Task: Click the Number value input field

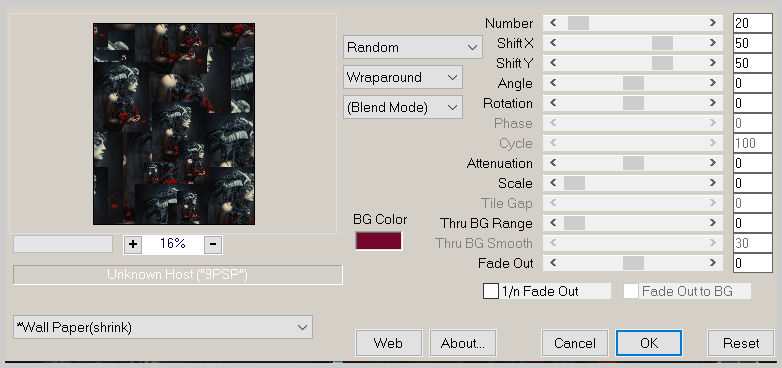Action: pyautogui.click(x=753, y=23)
